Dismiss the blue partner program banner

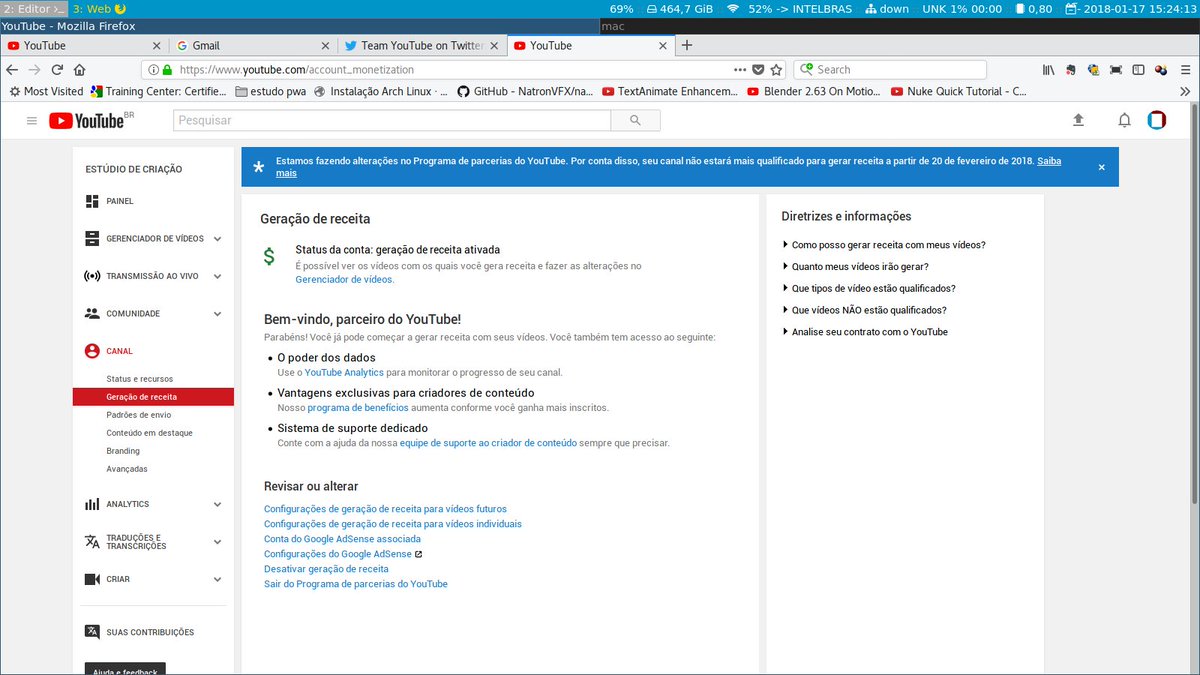tap(1102, 167)
